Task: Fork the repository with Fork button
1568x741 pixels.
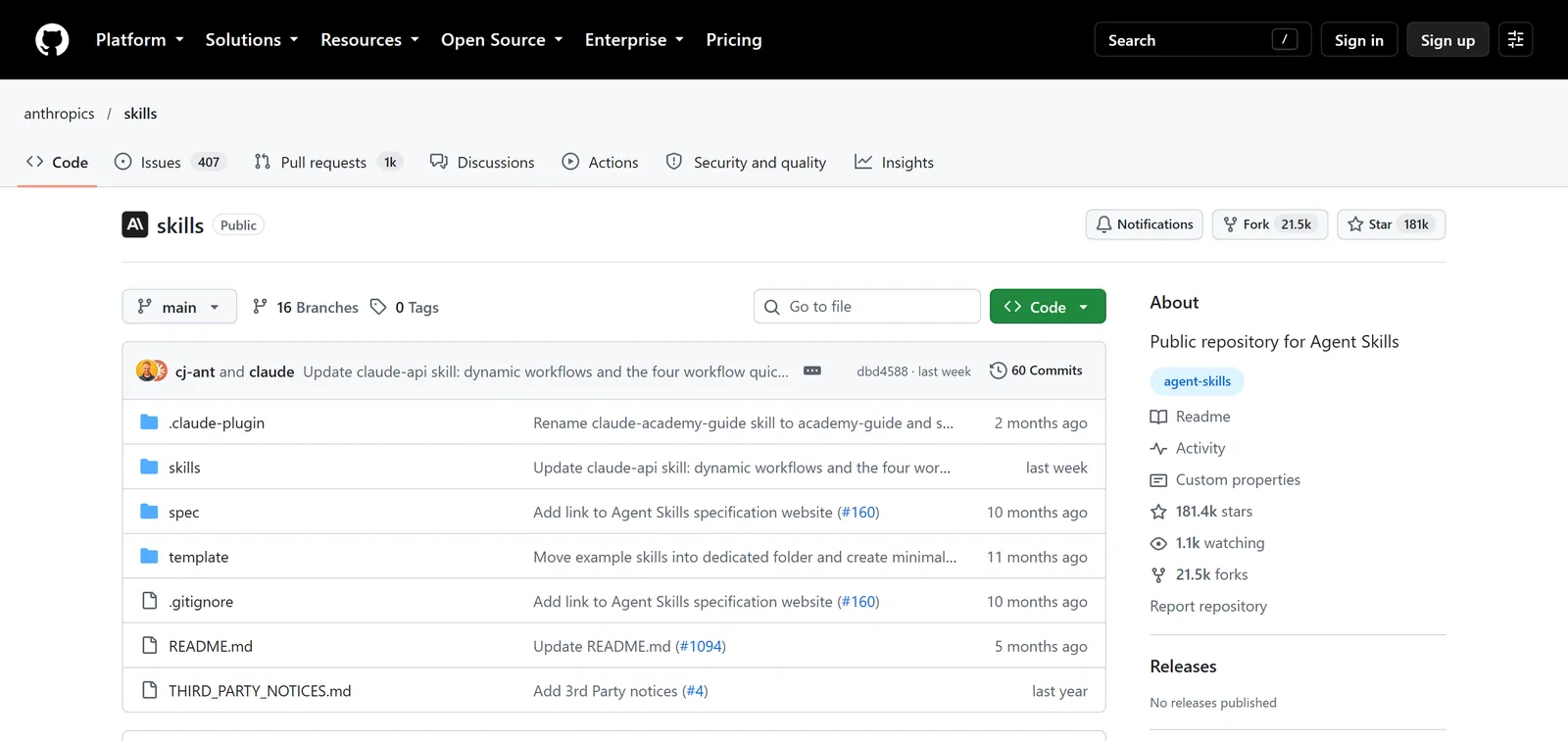Action: [1270, 224]
